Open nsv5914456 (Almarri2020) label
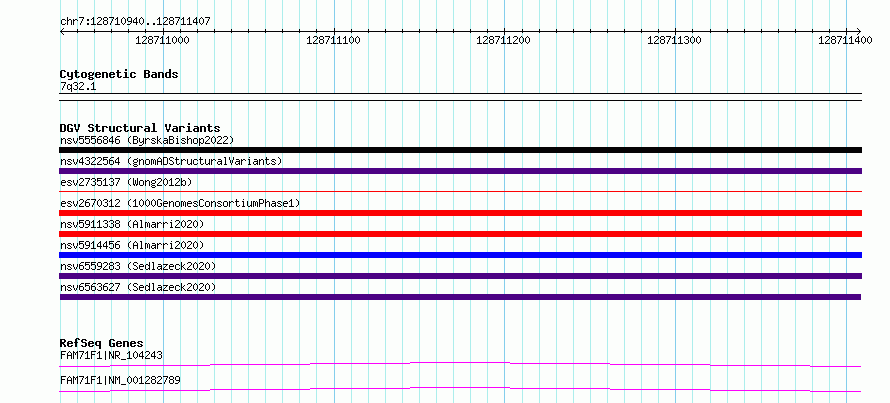Viewport: 890px width, 403px height. click(132, 245)
